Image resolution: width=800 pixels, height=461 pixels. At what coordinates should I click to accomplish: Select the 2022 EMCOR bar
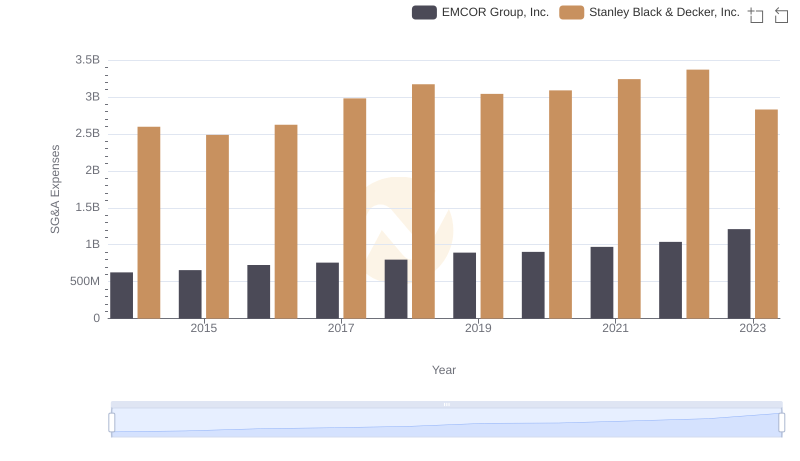(670, 280)
